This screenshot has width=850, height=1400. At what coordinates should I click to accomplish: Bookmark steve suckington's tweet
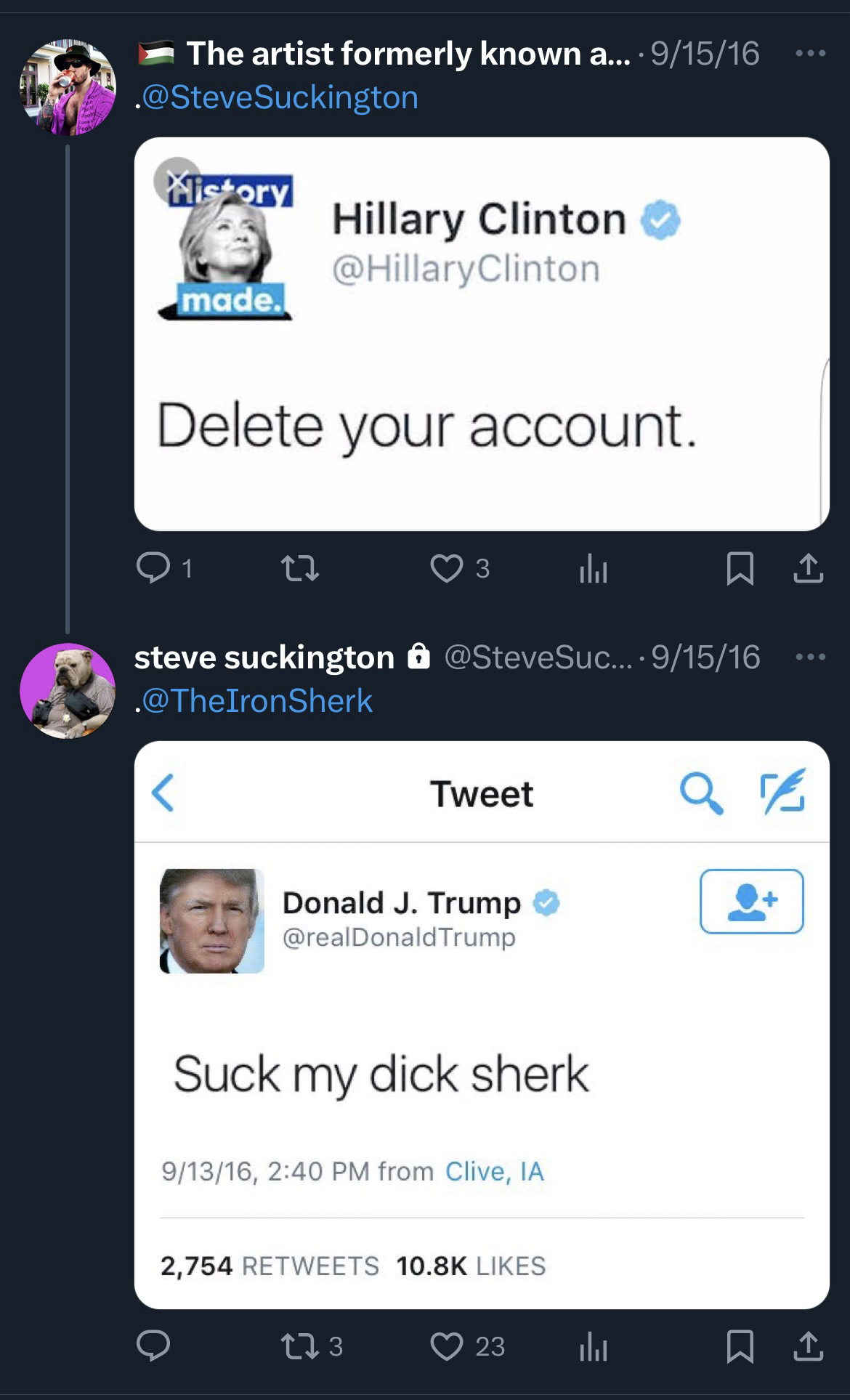tap(740, 1346)
